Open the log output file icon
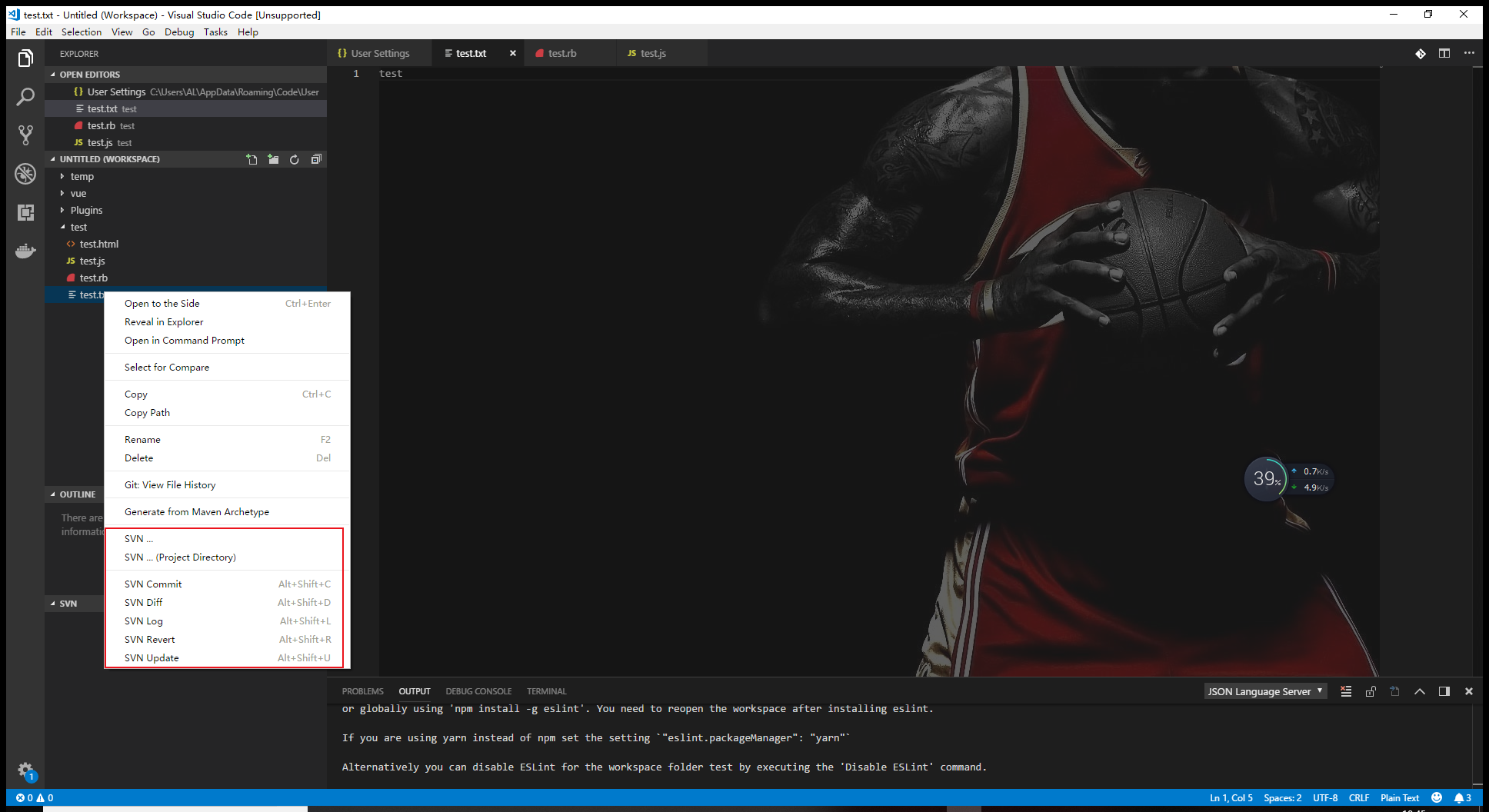Image resolution: width=1489 pixels, height=812 pixels. click(x=1395, y=691)
